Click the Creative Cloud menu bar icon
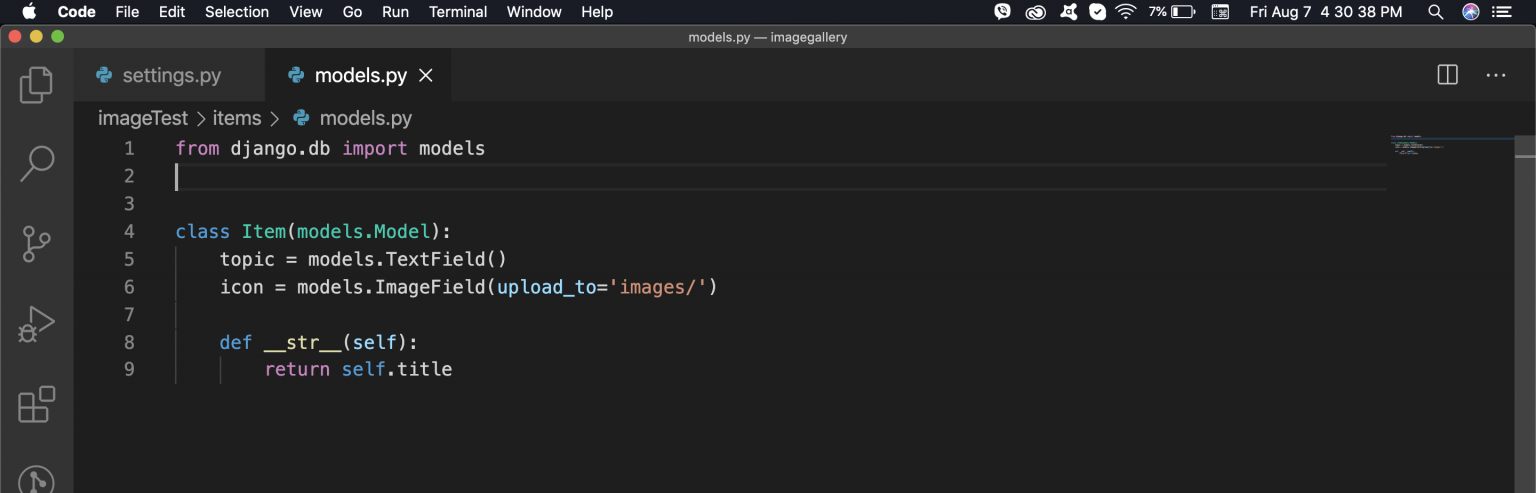 pyautogui.click(x=1036, y=12)
